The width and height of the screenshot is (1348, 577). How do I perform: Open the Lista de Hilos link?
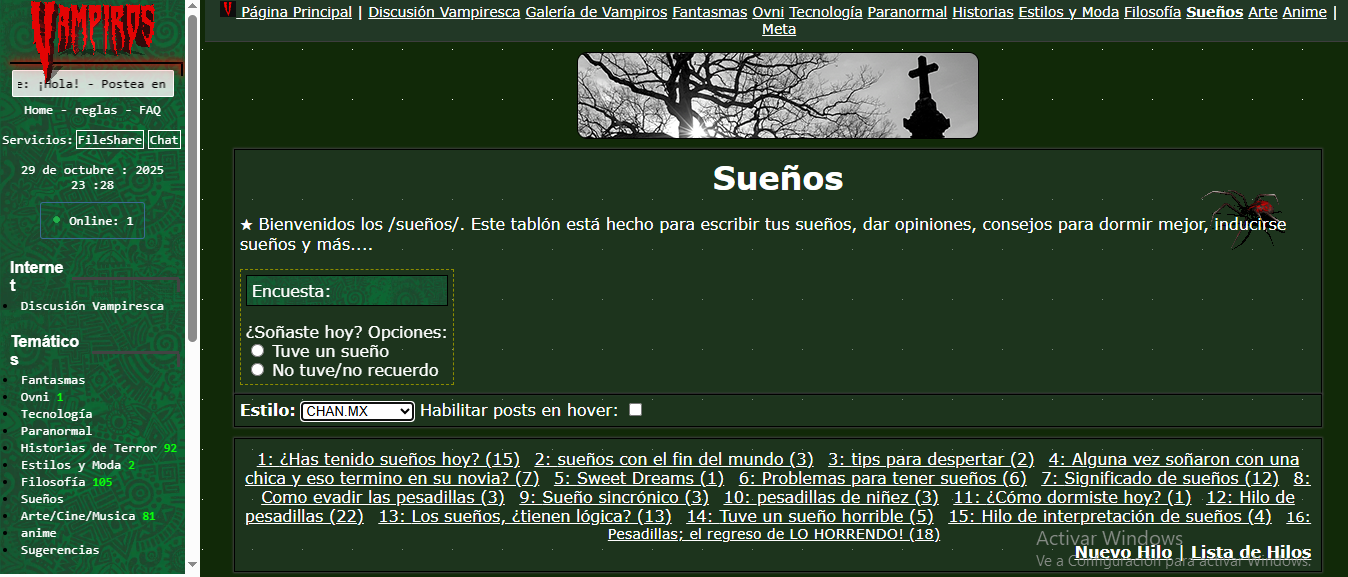click(x=1250, y=552)
